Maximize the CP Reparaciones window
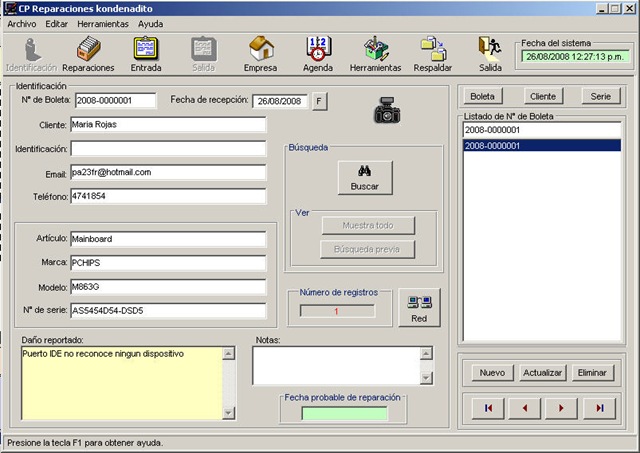 pyautogui.click(x=616, y=9)
